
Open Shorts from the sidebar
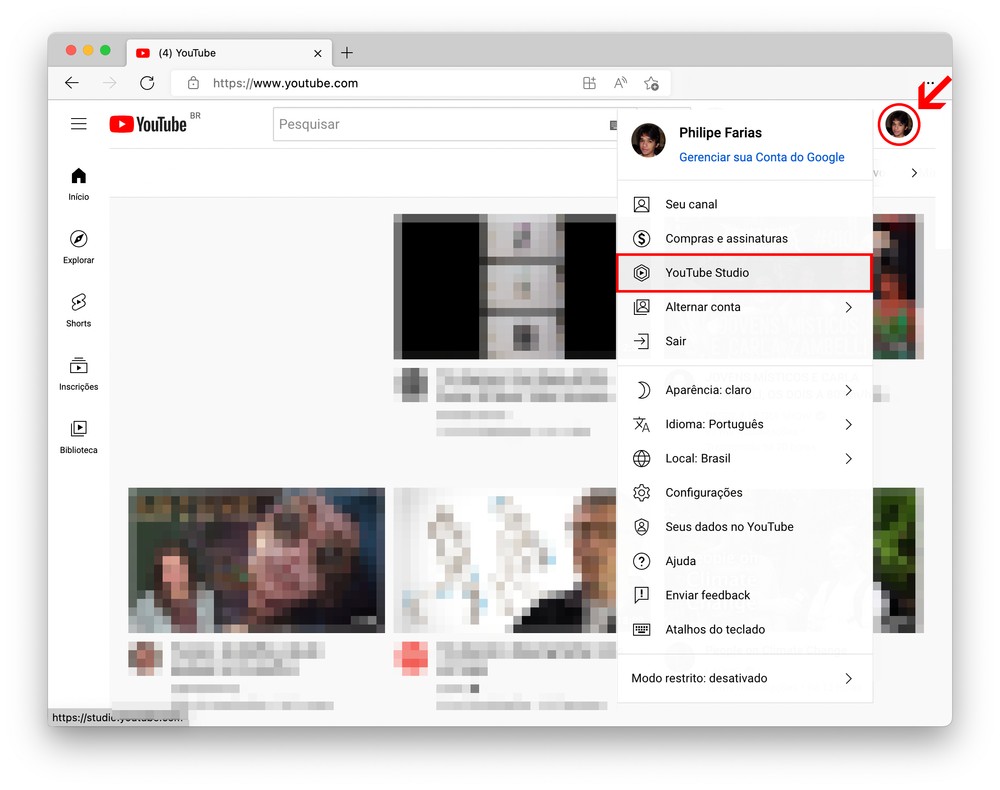pyautogui.click(x=79, y=309)
